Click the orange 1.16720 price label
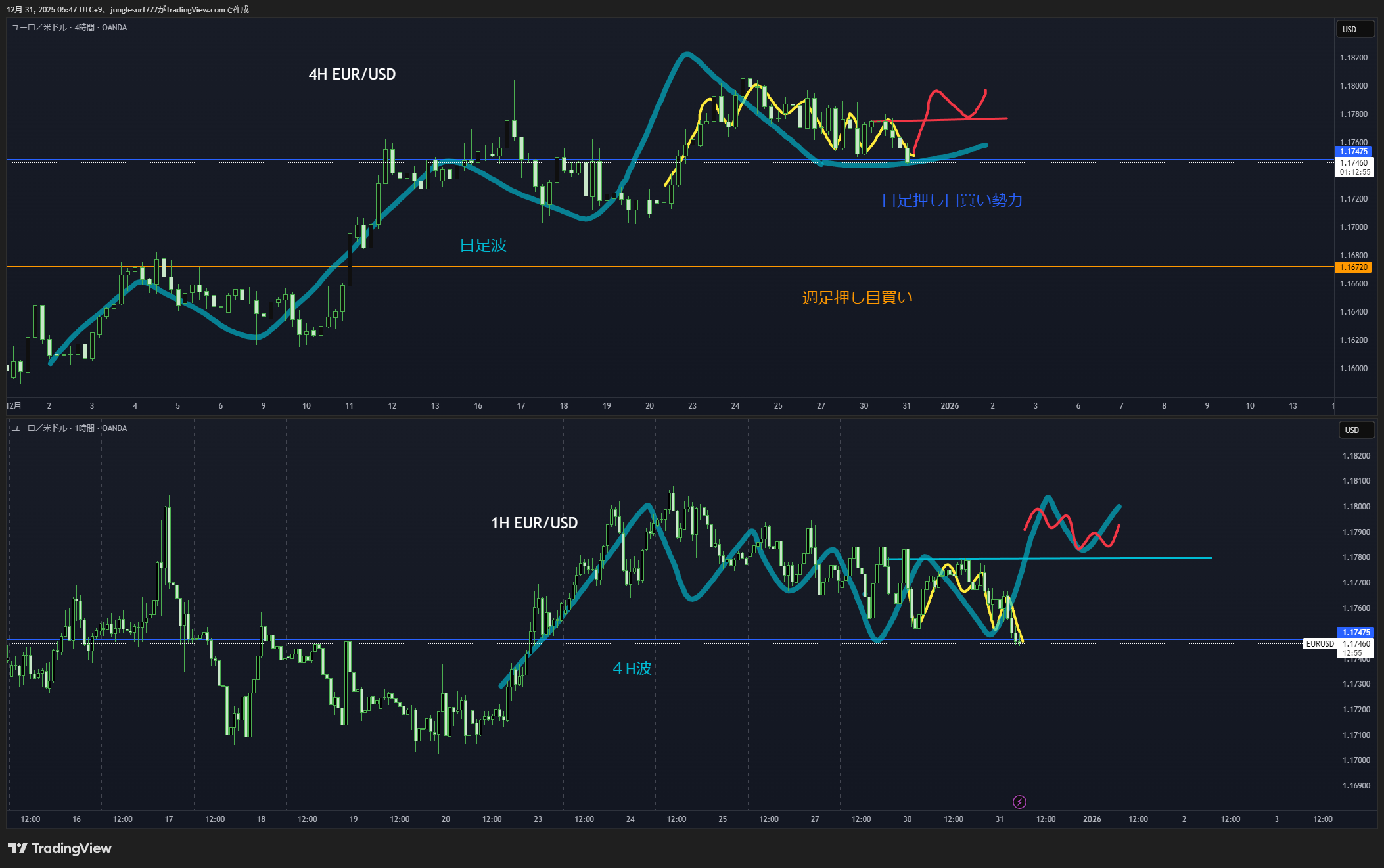 pos(1353,267)
